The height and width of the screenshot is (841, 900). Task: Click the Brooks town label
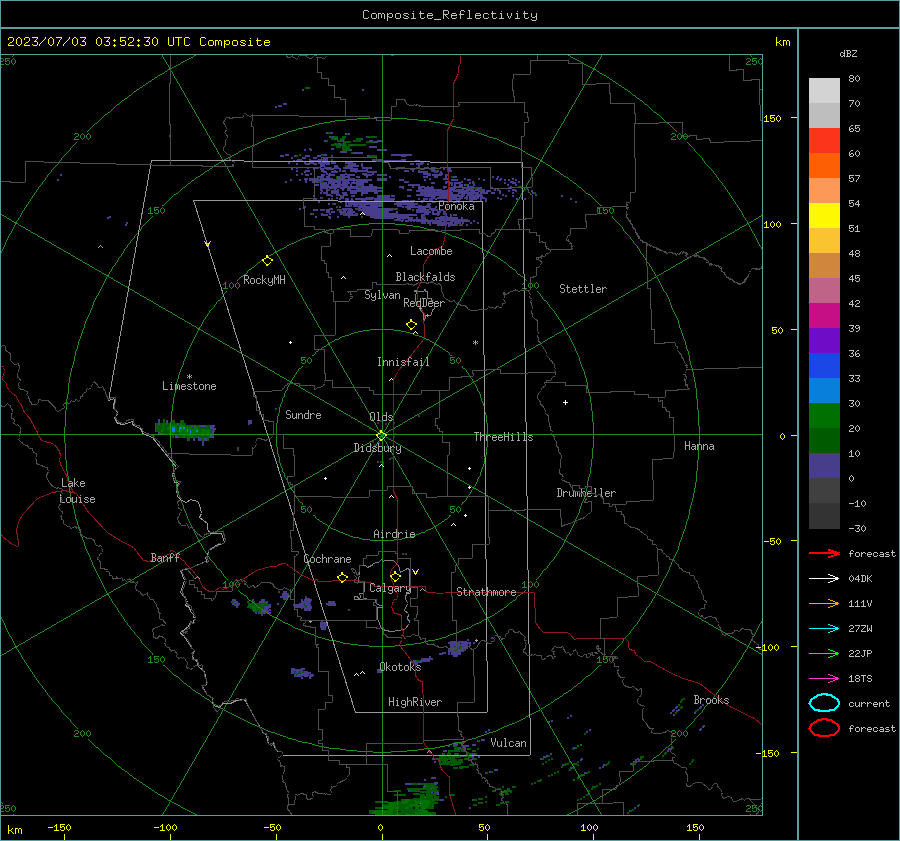click(711, 700)
